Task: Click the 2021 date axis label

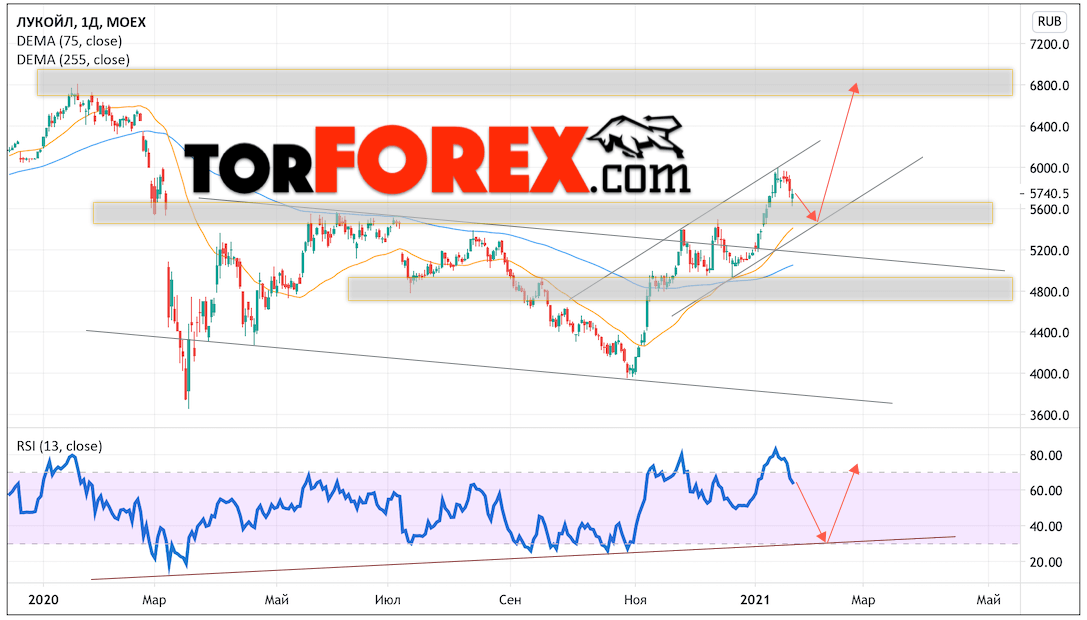Action: click(755, 599)
